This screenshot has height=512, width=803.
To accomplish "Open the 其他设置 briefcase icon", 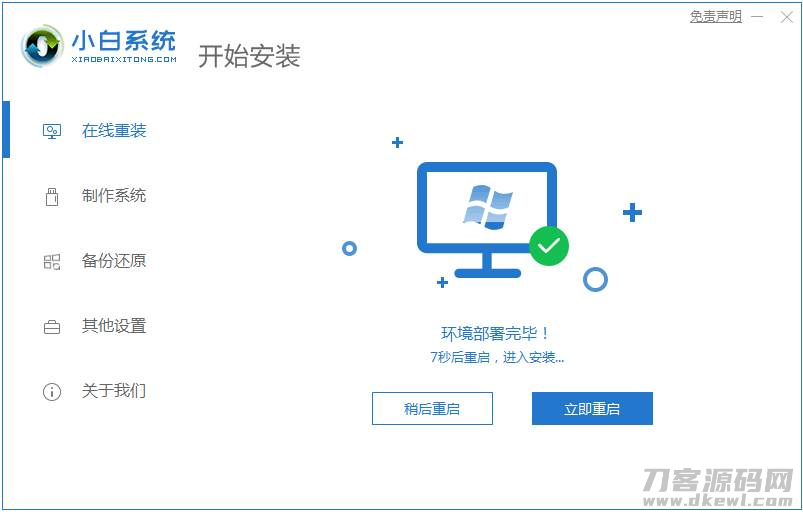I will coord(52,327).
